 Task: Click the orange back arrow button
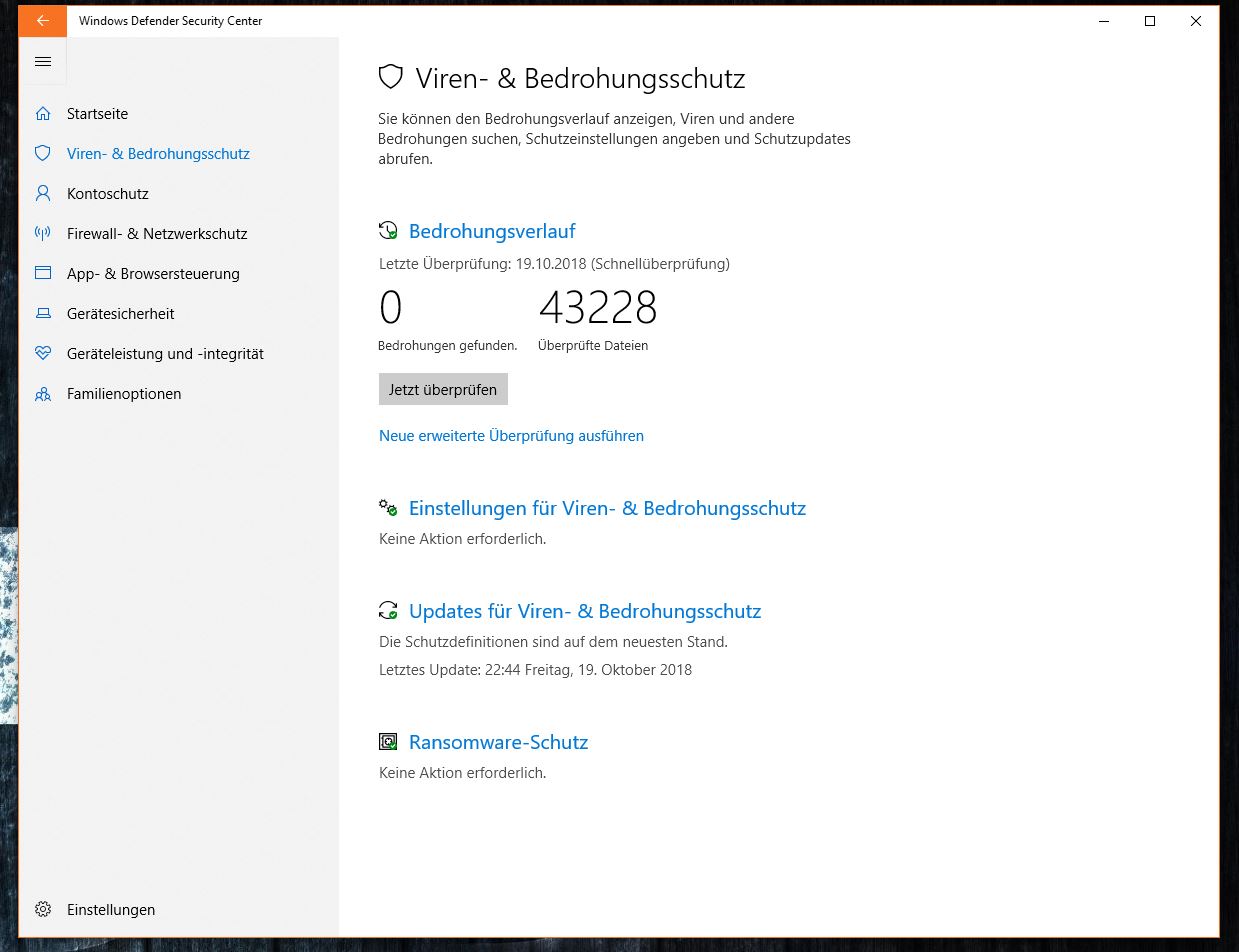click(43, 21)
